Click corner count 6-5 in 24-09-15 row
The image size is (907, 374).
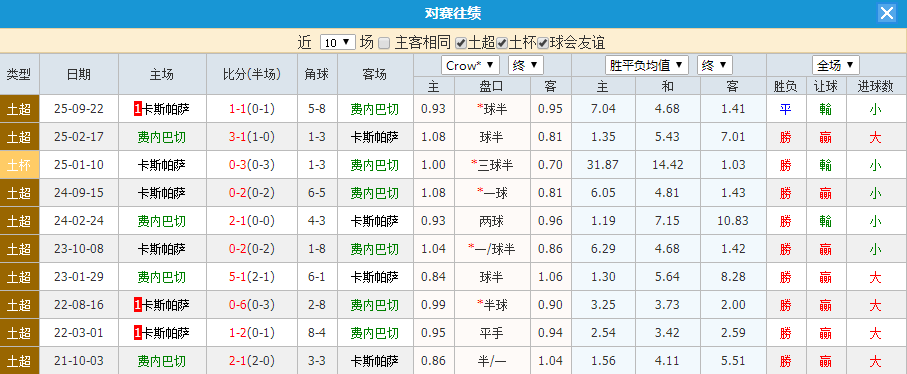pos(317,193)
